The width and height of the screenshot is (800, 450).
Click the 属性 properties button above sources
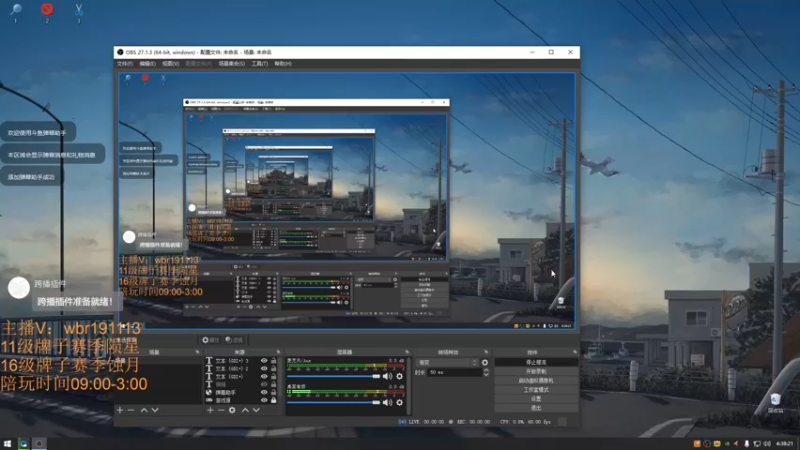(210, 340)
